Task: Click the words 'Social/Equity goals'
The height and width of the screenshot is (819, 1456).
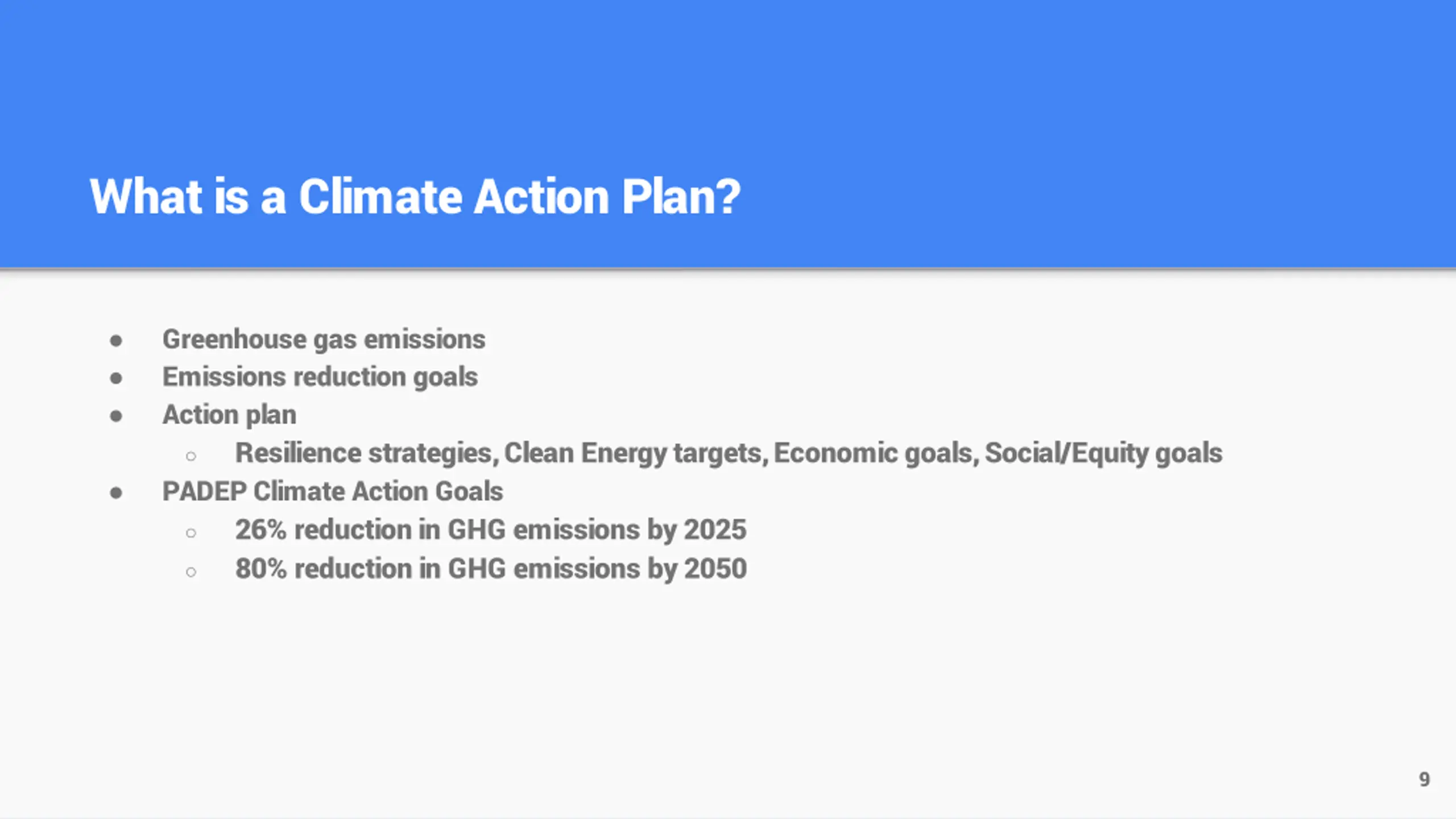Action: 1103,454
